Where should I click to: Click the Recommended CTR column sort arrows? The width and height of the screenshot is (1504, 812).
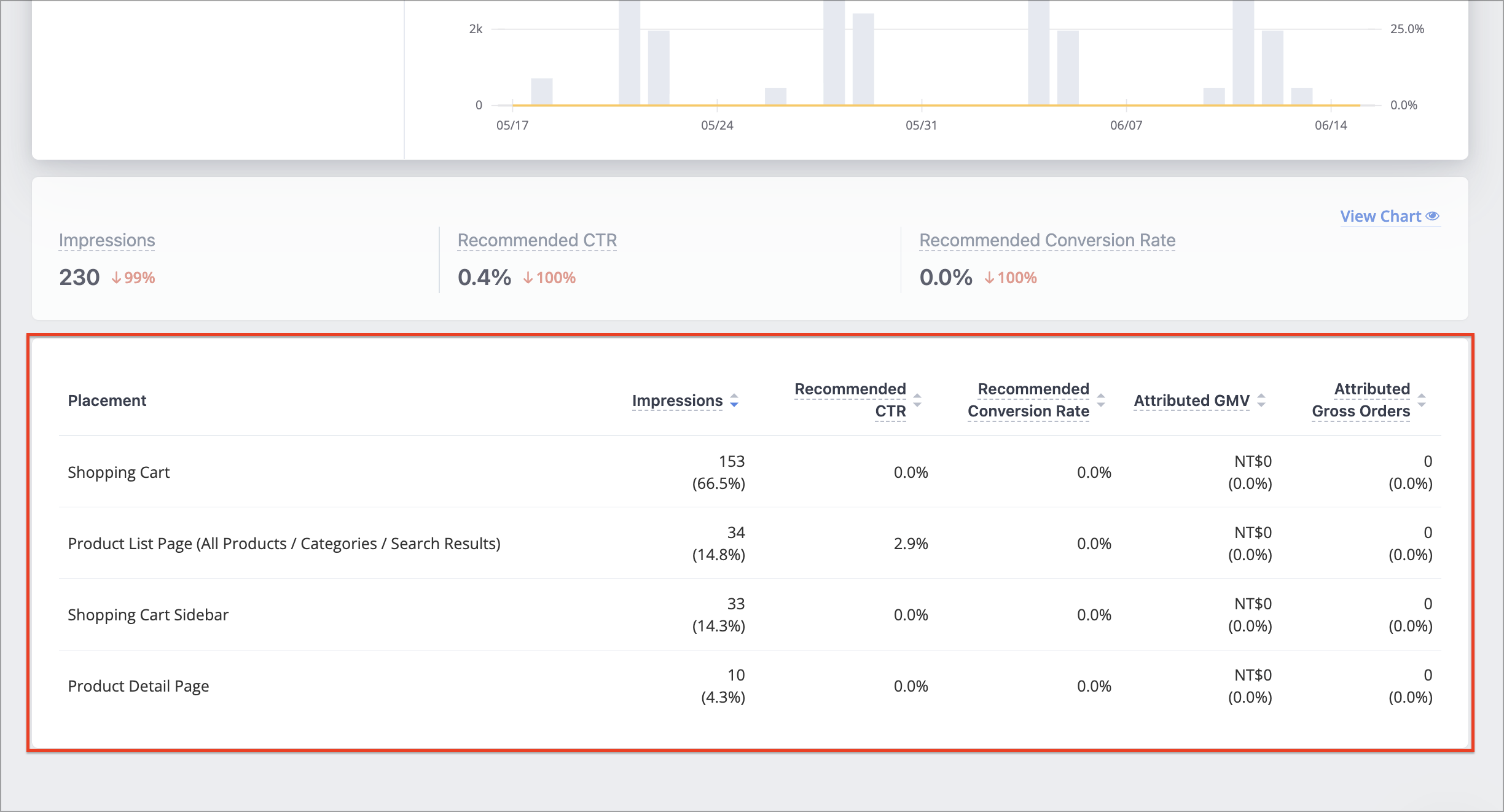coord(917,400)
